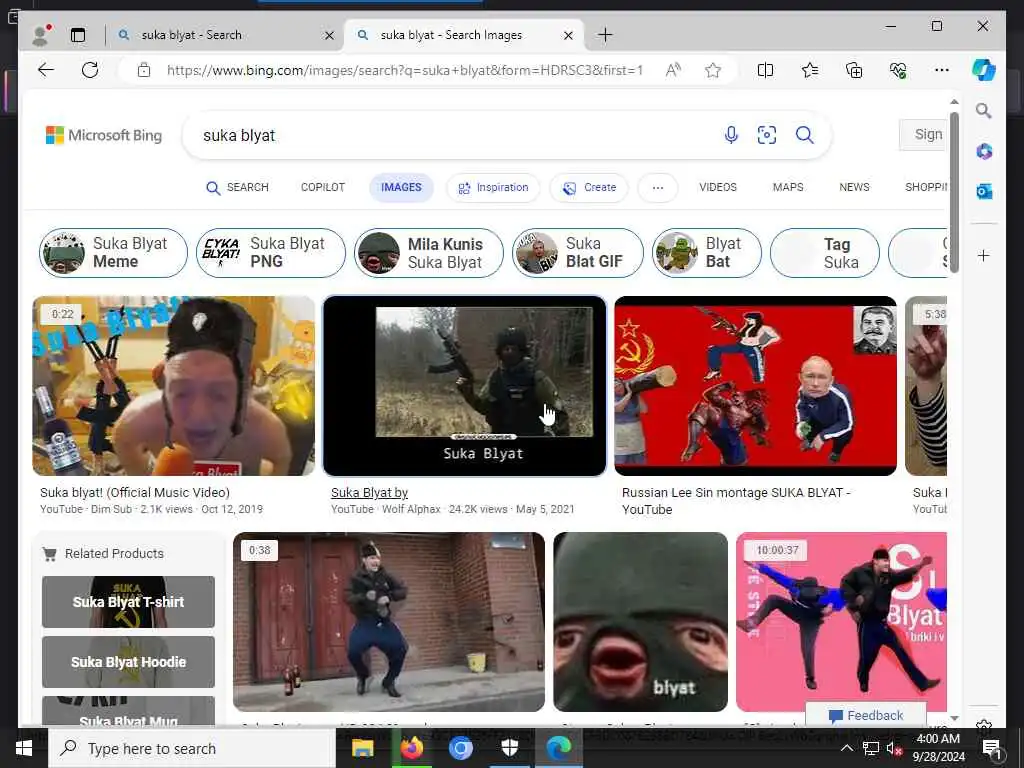This screenshot has height=768, width=1024.
Task: Click the Sign in button
Action: pos(923,135)
